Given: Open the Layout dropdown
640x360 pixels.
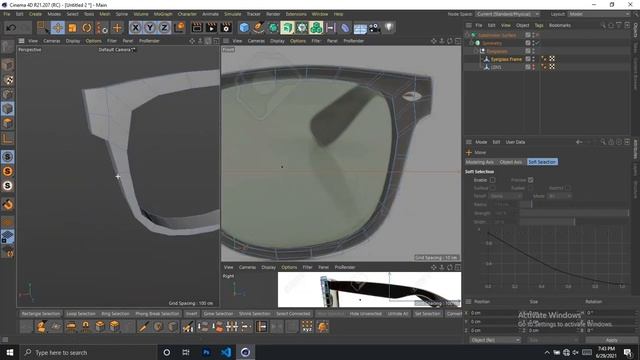Looking at the screenshot, I should tap(600, 14).
